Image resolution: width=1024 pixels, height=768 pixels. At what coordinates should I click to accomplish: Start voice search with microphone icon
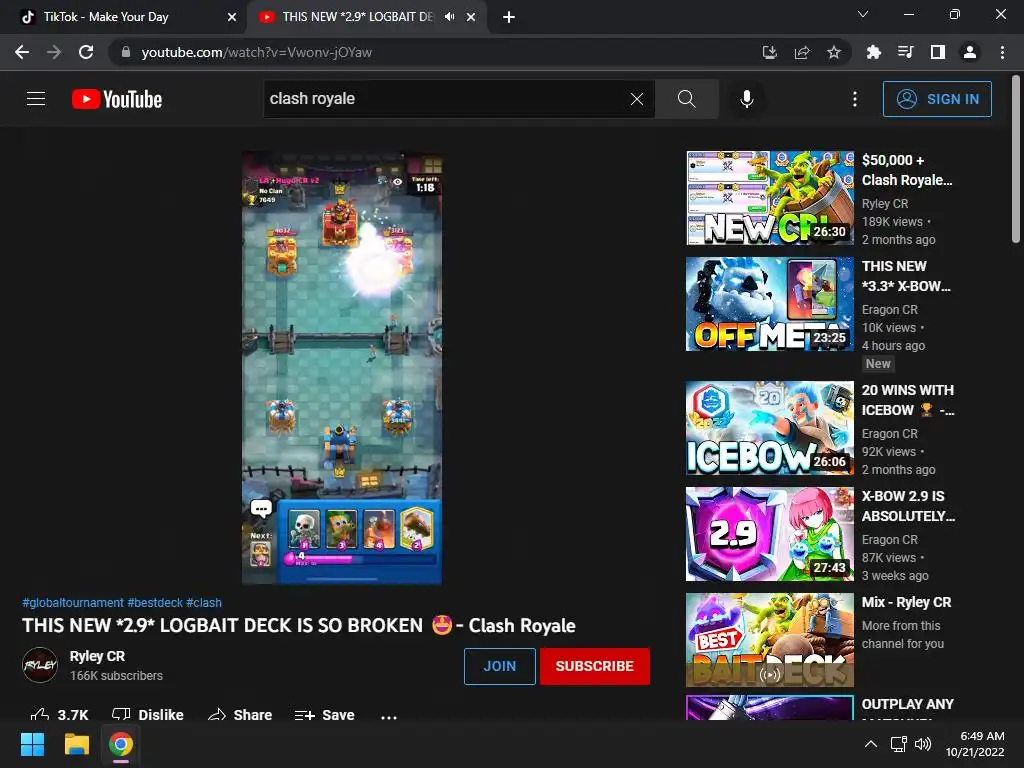[x=747, y=99]
